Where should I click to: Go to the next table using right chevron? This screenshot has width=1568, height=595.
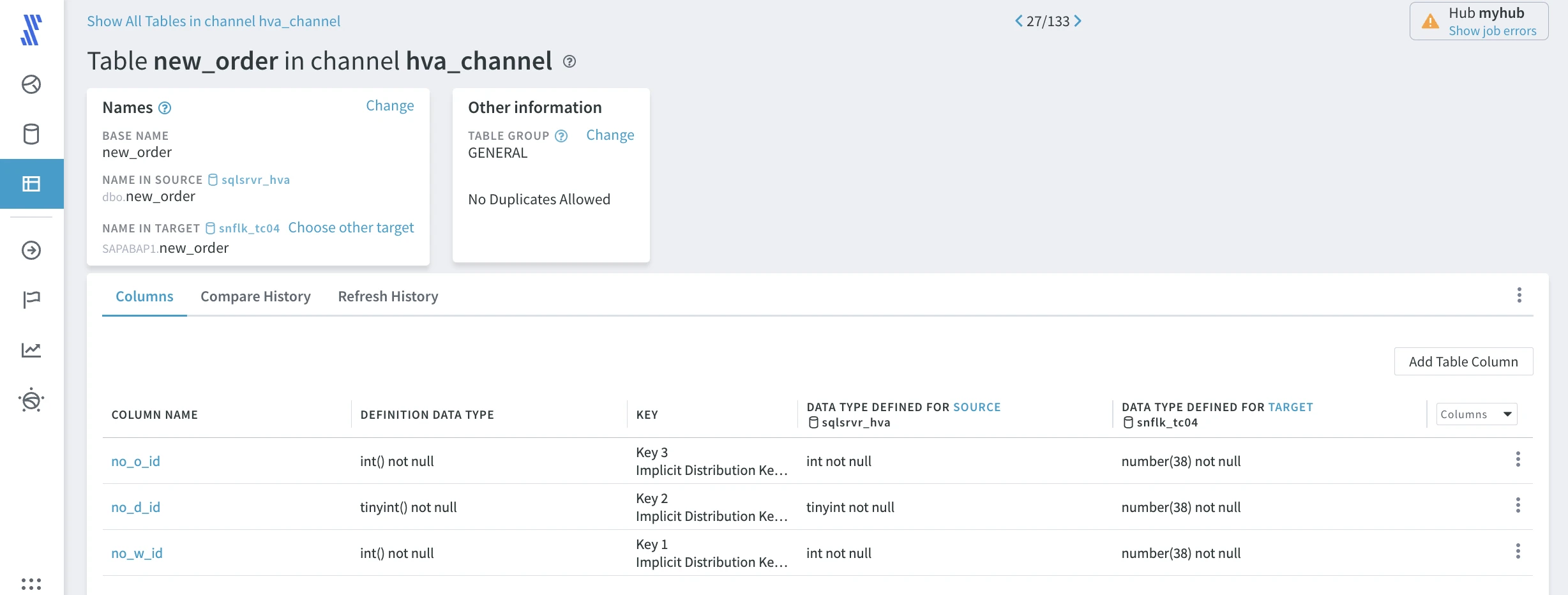pyautogui.click(x=1078, y=21)
